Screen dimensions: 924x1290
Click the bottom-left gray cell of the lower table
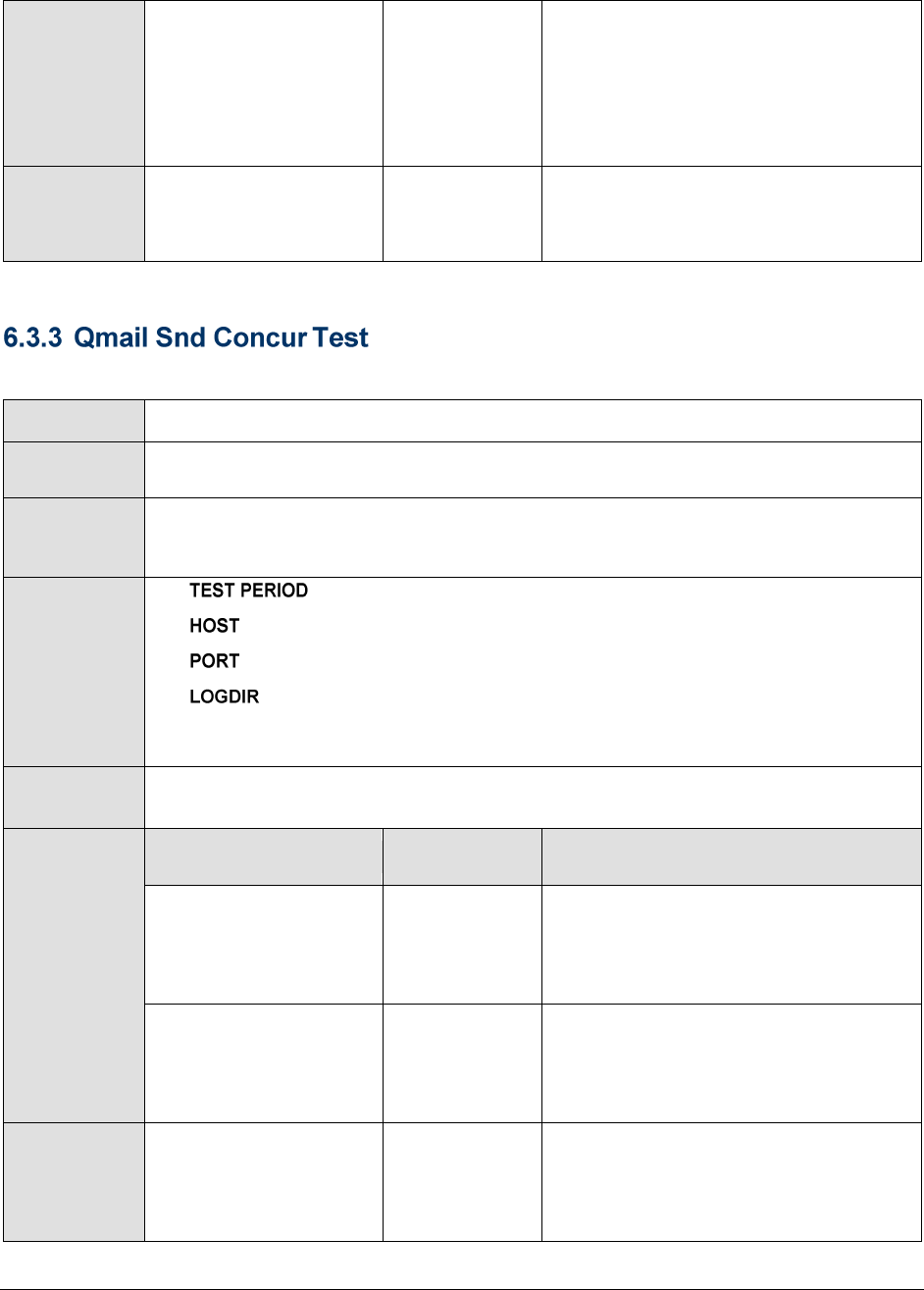point(74,1182)
